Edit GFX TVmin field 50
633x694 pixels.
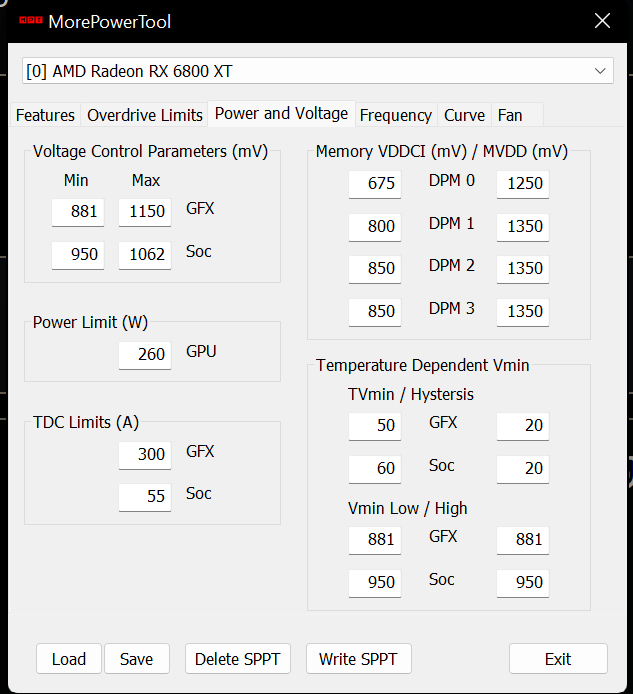click(374, 427)
